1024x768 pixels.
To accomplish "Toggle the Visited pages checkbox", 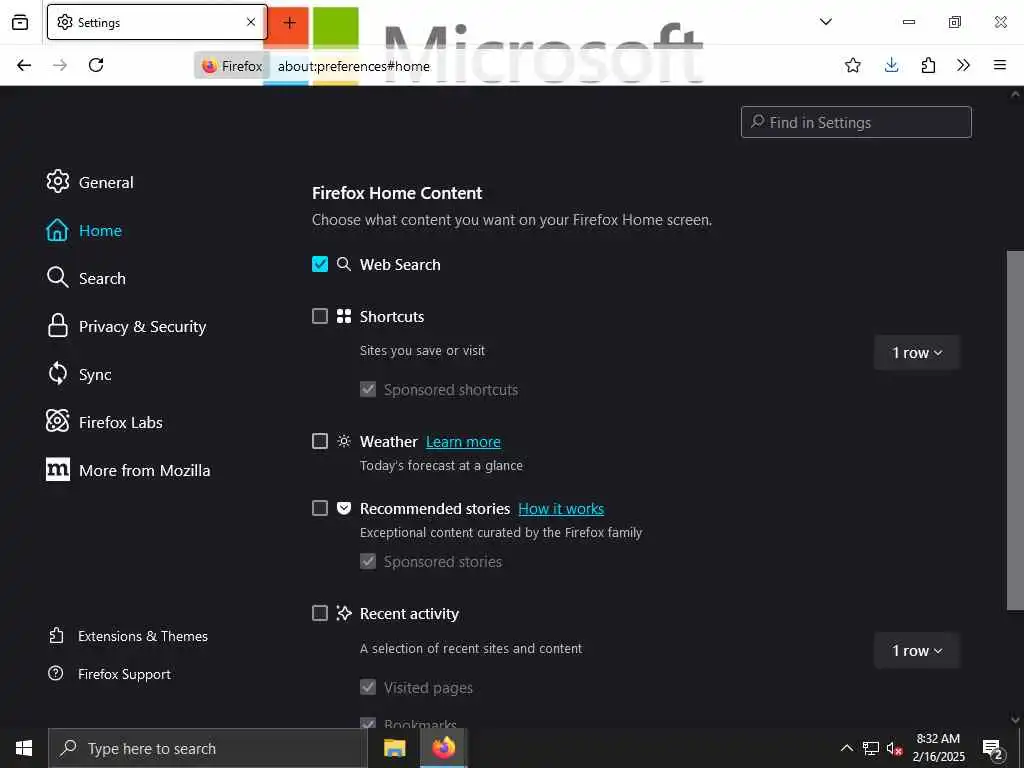I will pyautogui.click(x=368, y=687).
